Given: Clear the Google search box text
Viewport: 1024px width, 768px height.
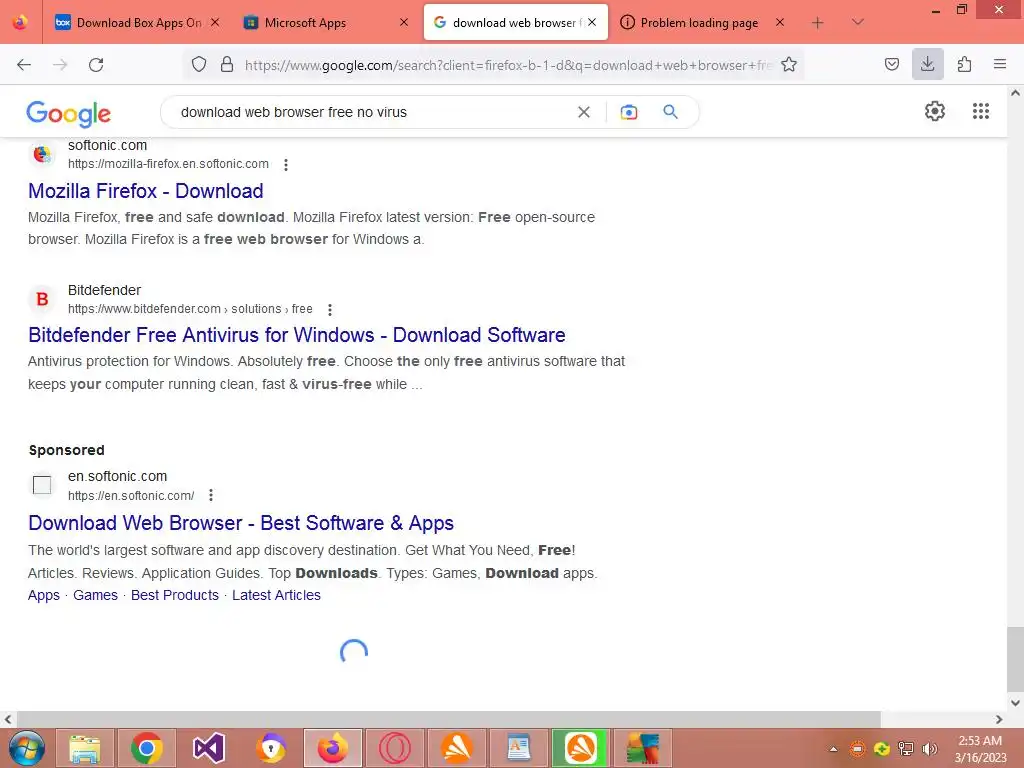Looking at the screenshot, I should (x=584, y=112).
